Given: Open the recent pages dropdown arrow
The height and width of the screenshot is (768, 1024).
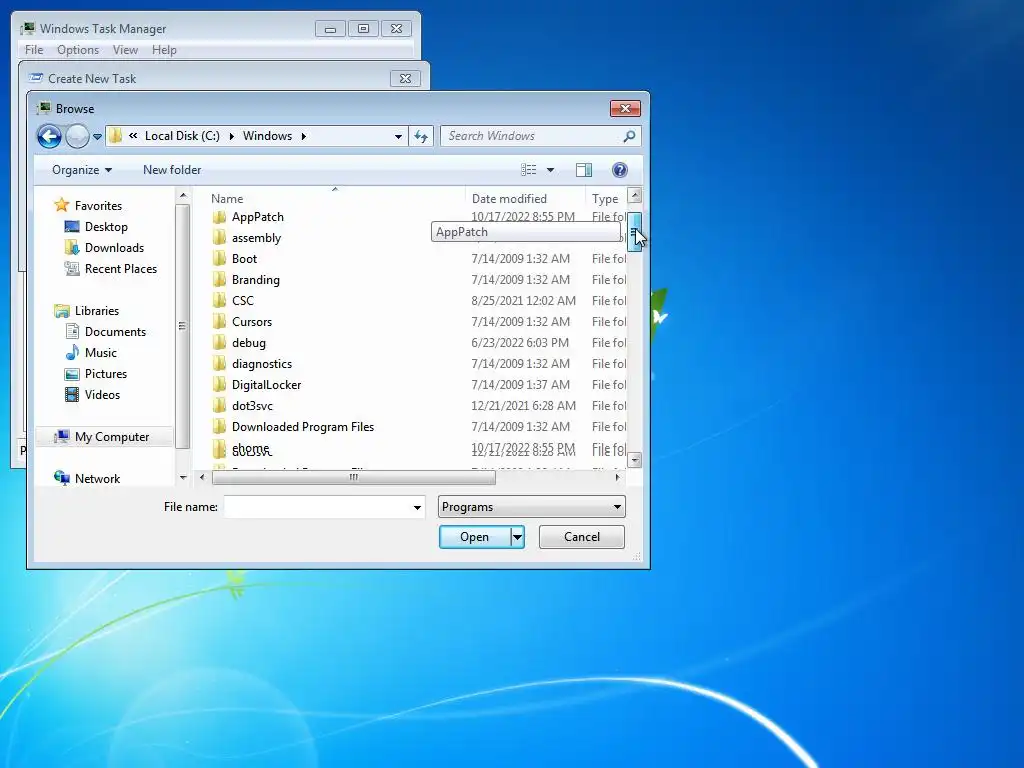Looking at the screenshot, I should [x=97, y=136].
